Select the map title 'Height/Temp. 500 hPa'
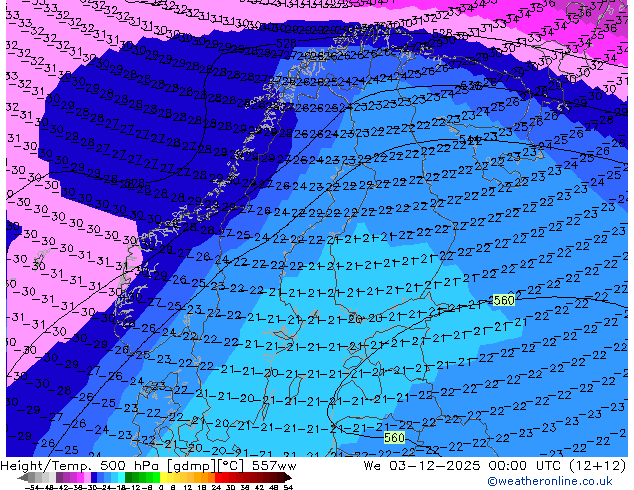634x490 pixels. pos(81,466)
